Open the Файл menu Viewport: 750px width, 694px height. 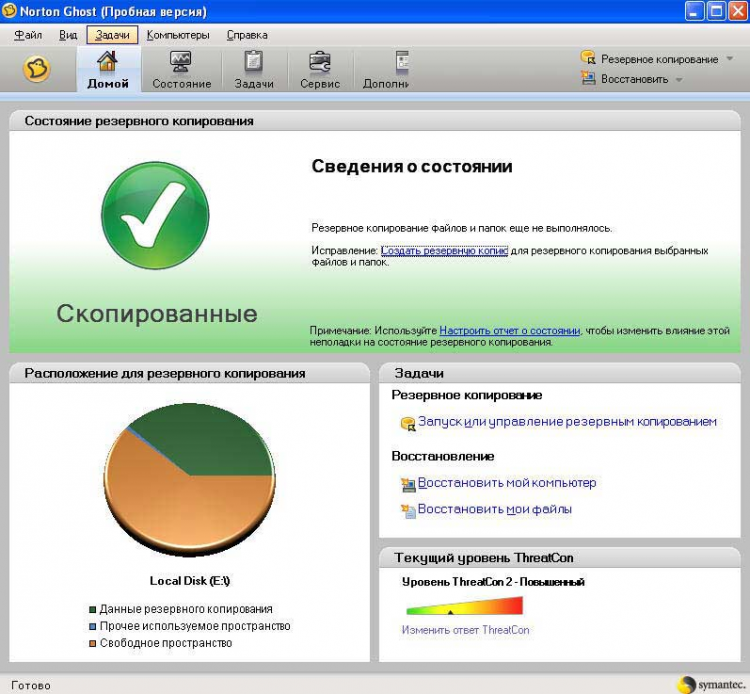point(28,35)
